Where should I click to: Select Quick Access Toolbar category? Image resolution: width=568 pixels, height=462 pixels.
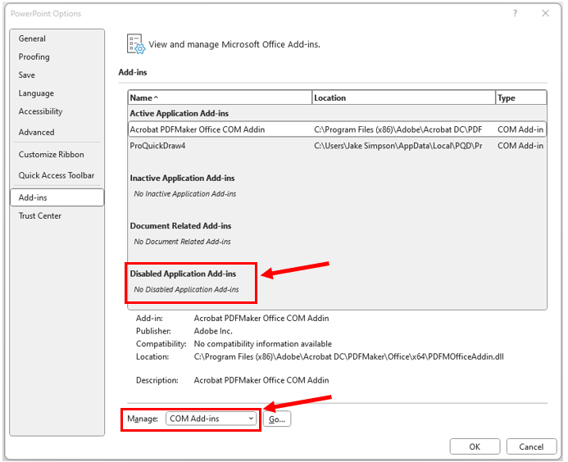[57, 175]
